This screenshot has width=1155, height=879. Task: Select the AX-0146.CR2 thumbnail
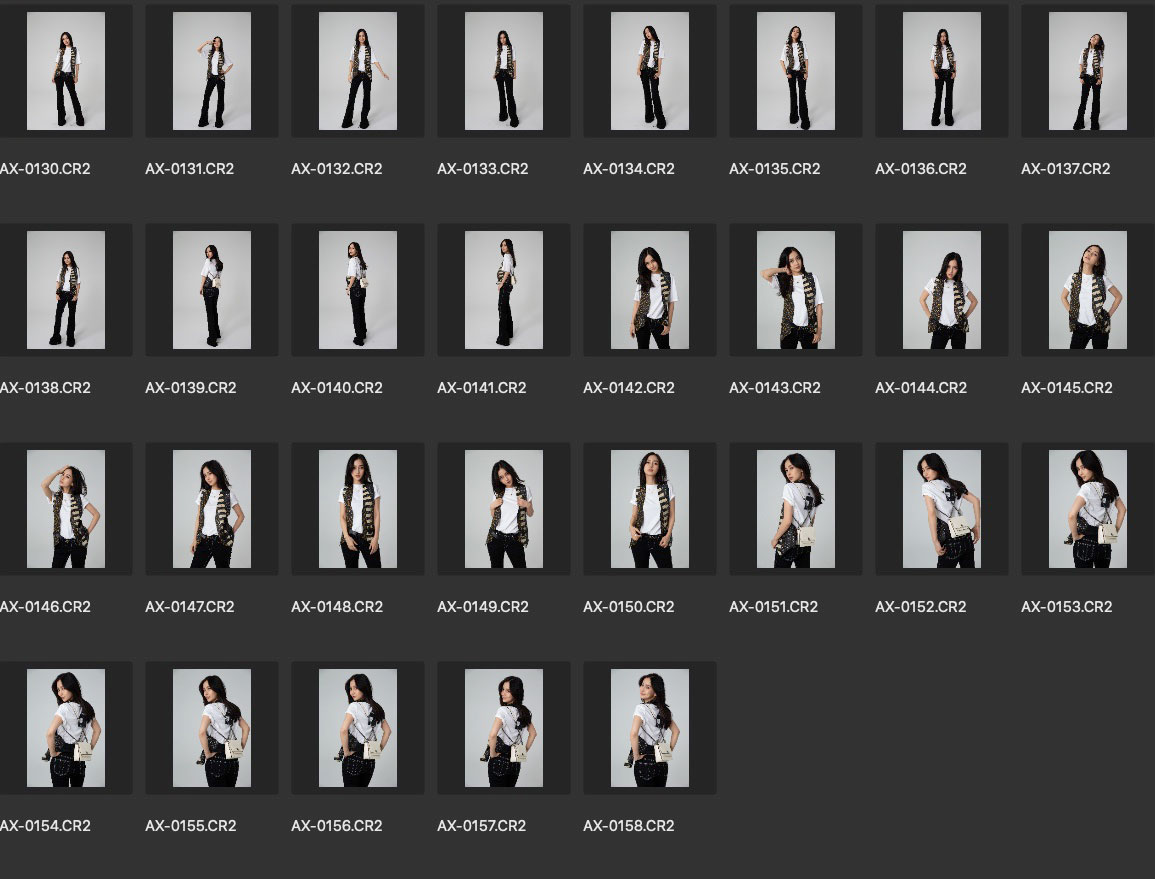(x=66, y=509)
